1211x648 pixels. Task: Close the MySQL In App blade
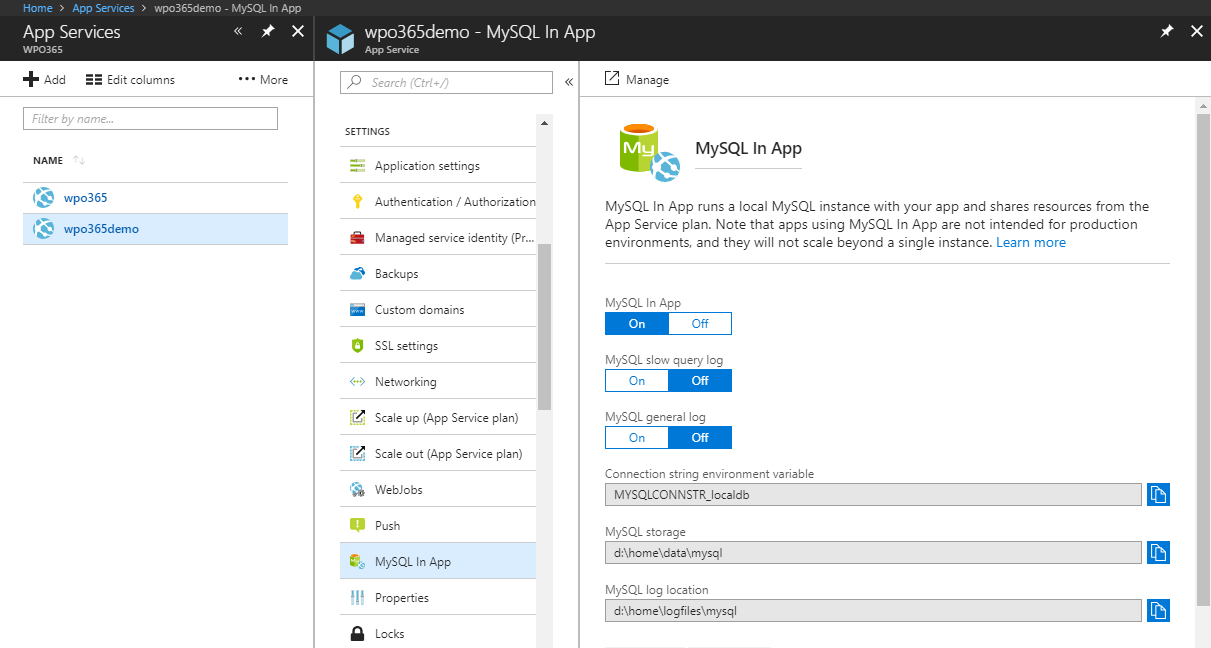pyautogui.click(x=1197, y=31)
